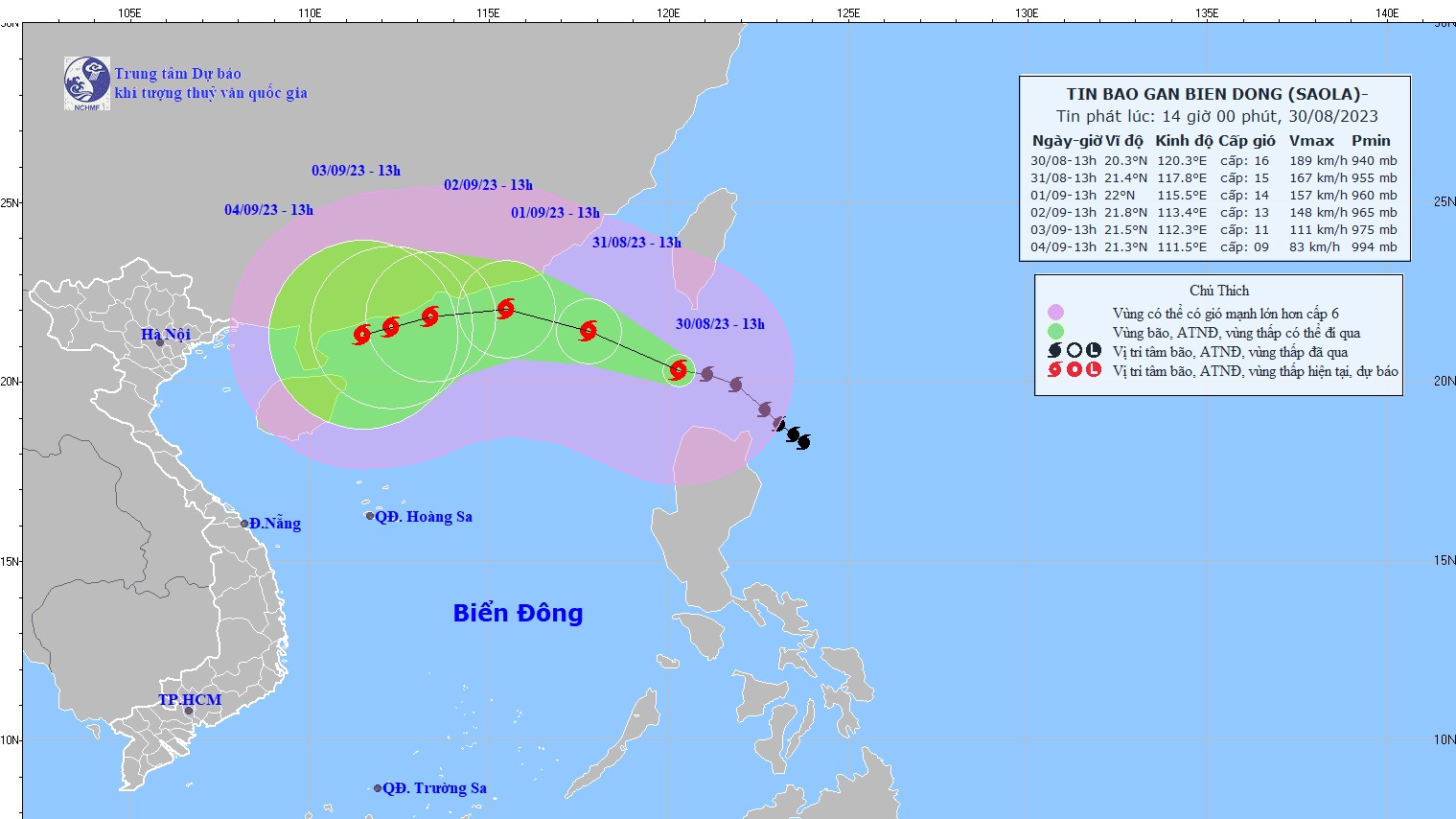Click the red storm symbol in legend
Screen dimensions: 1456x819
(x=1055, y=370)
